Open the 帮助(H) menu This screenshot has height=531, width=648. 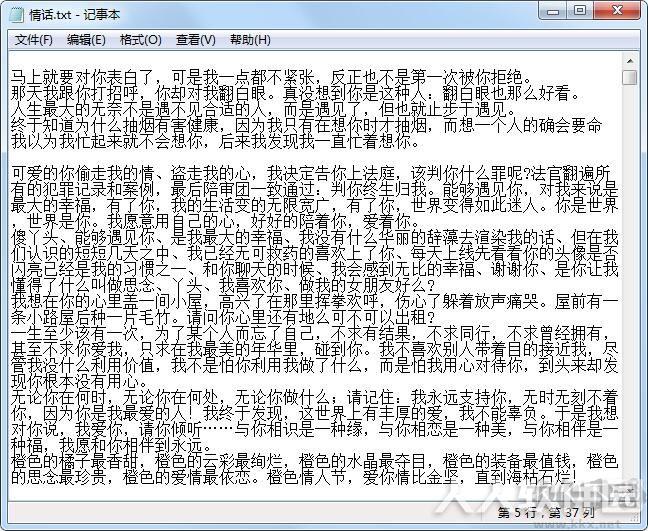pos(250,40)
